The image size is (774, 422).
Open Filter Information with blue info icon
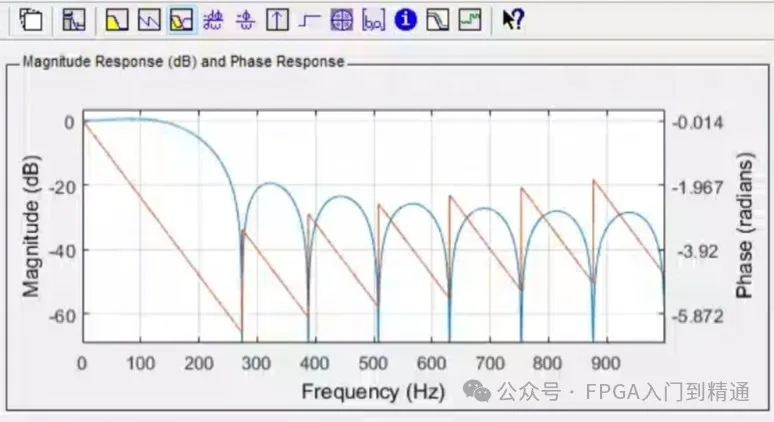click(x=405, y=19)
